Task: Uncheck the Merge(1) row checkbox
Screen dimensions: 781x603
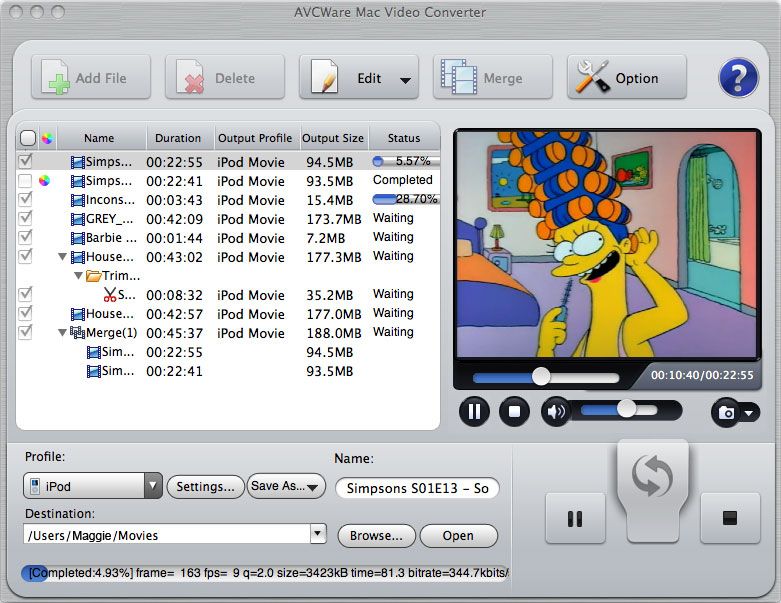Action: click(x=25, y=332)
